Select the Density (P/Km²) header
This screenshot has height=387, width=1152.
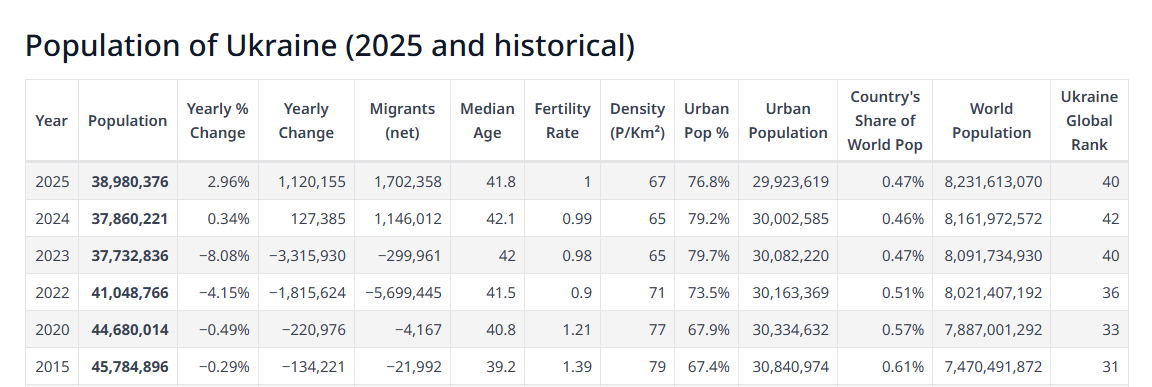[638, 120]
